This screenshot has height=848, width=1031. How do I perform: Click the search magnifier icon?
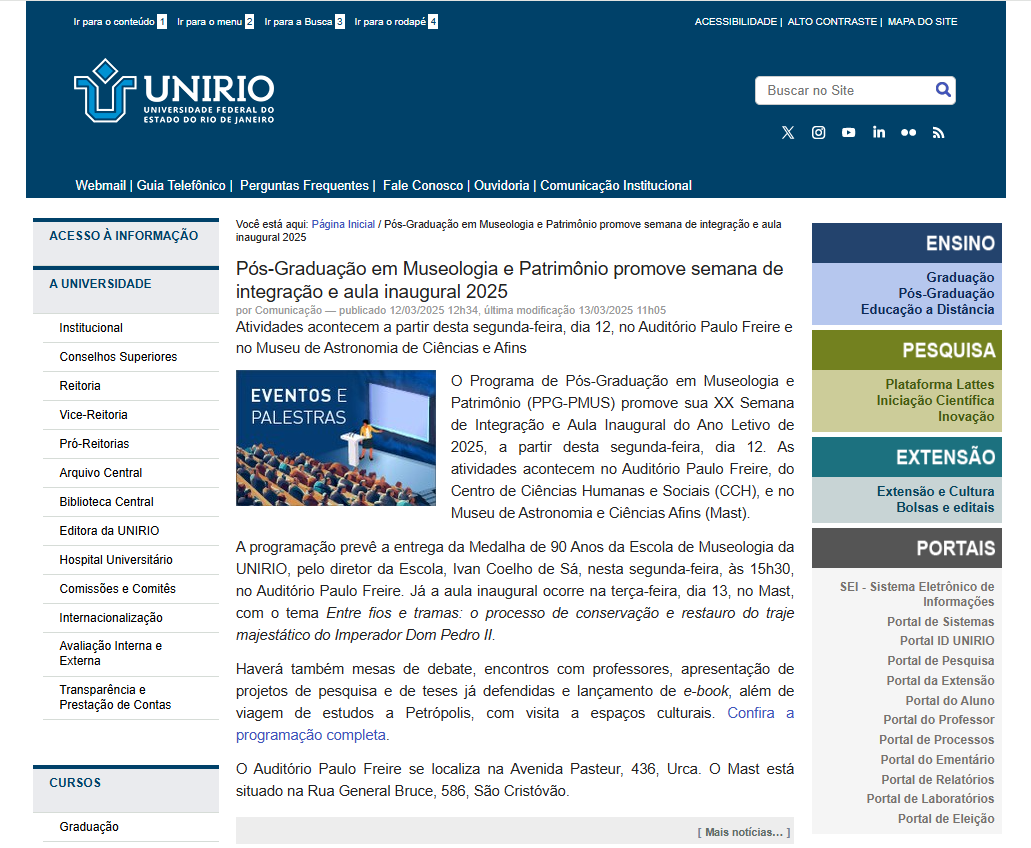943,89
